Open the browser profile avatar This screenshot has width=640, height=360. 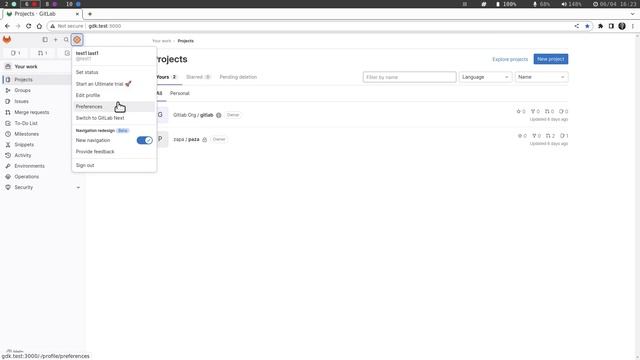[622, 26]
